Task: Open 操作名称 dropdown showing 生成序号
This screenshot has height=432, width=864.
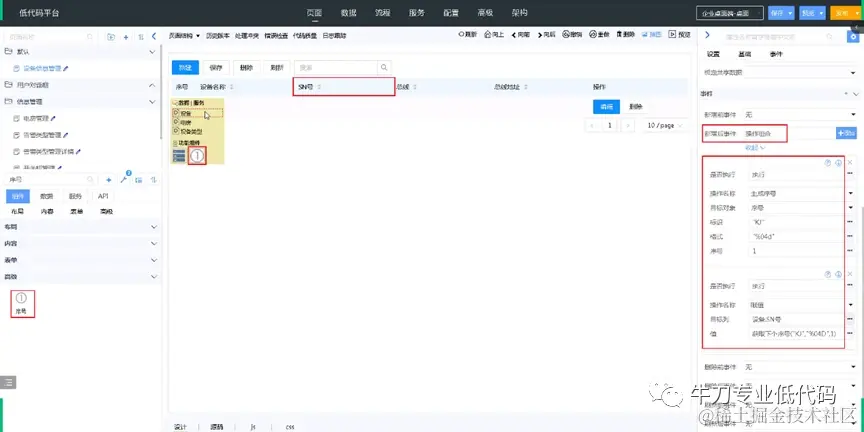Action: click(802, 193)
